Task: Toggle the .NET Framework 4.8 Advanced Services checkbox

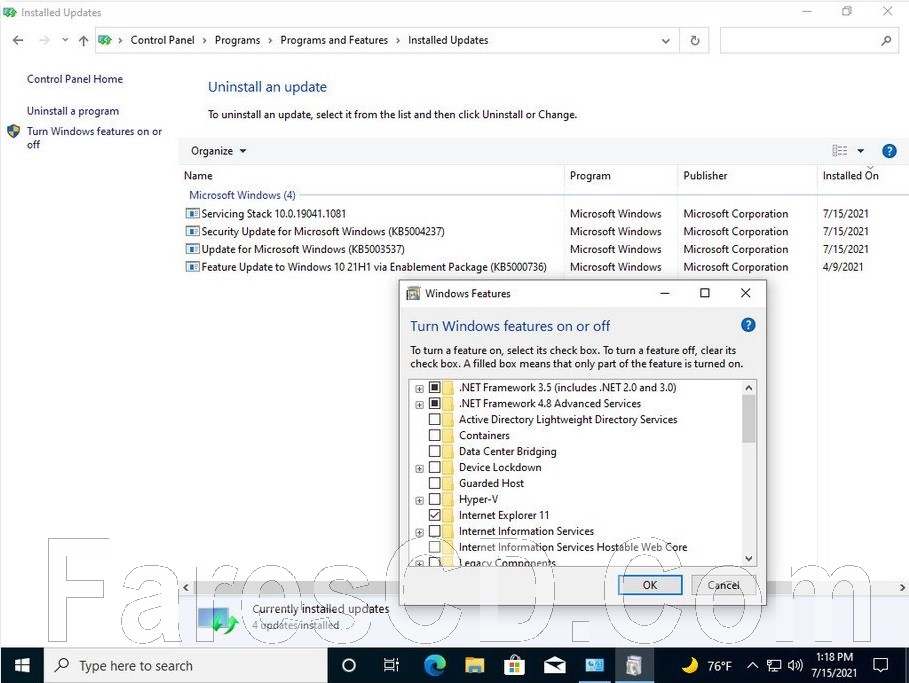Action: point(434,403)
